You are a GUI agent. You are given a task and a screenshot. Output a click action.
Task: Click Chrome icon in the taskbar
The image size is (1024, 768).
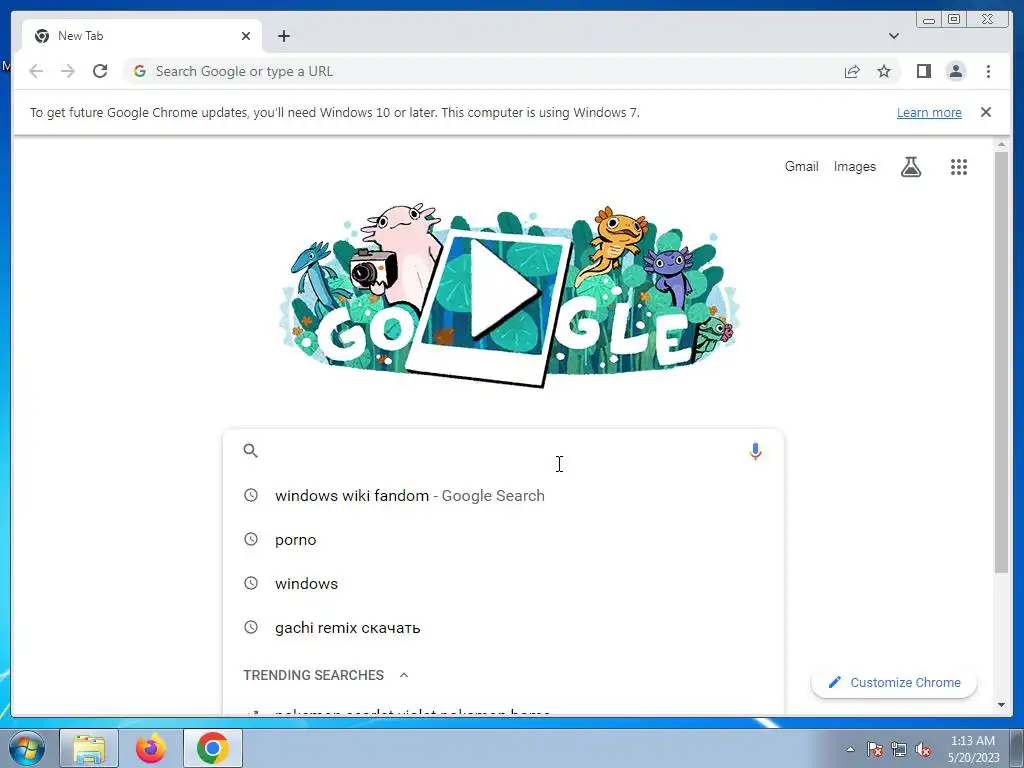[x=212, y=748]
